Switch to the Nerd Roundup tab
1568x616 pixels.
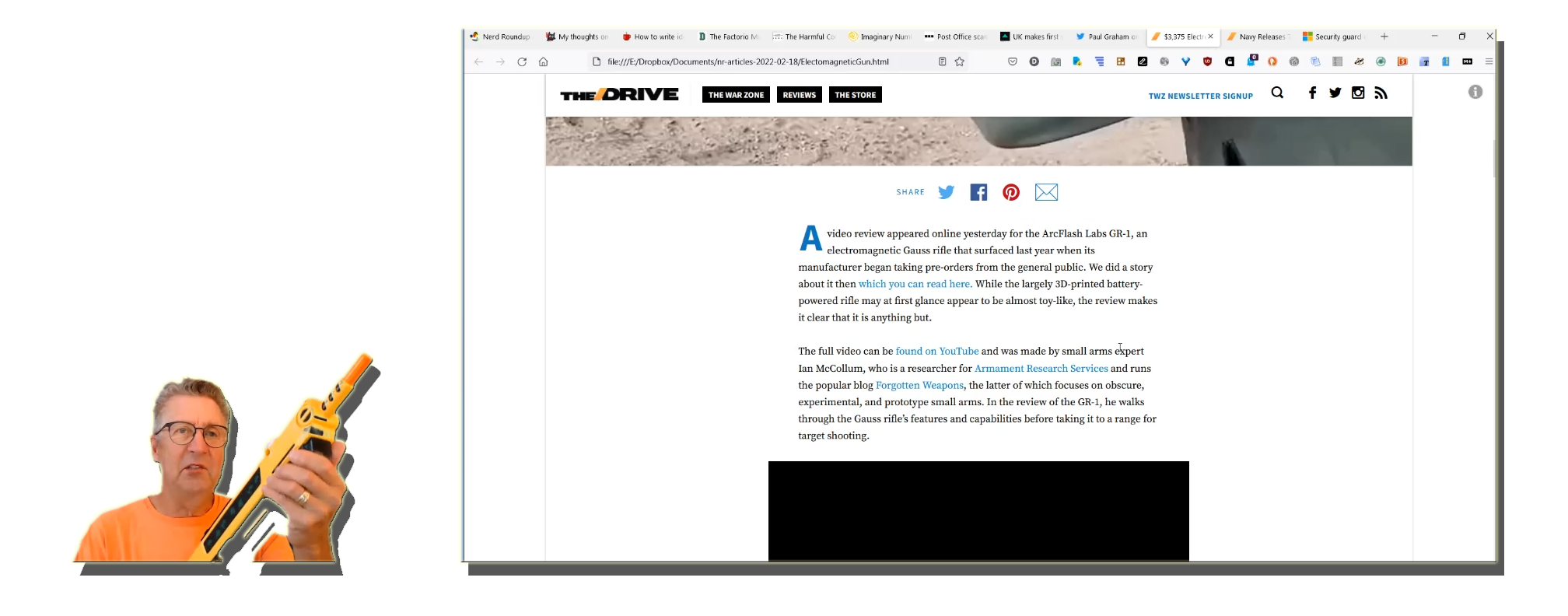[x=499, y=37]
